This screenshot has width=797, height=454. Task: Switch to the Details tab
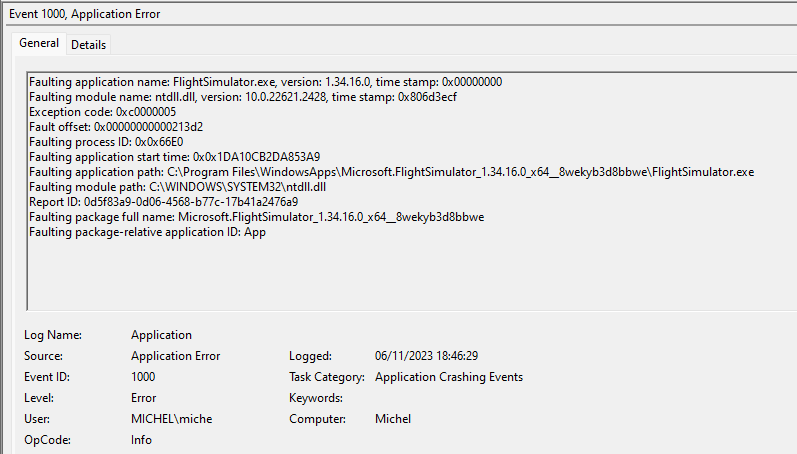[88, 45]
